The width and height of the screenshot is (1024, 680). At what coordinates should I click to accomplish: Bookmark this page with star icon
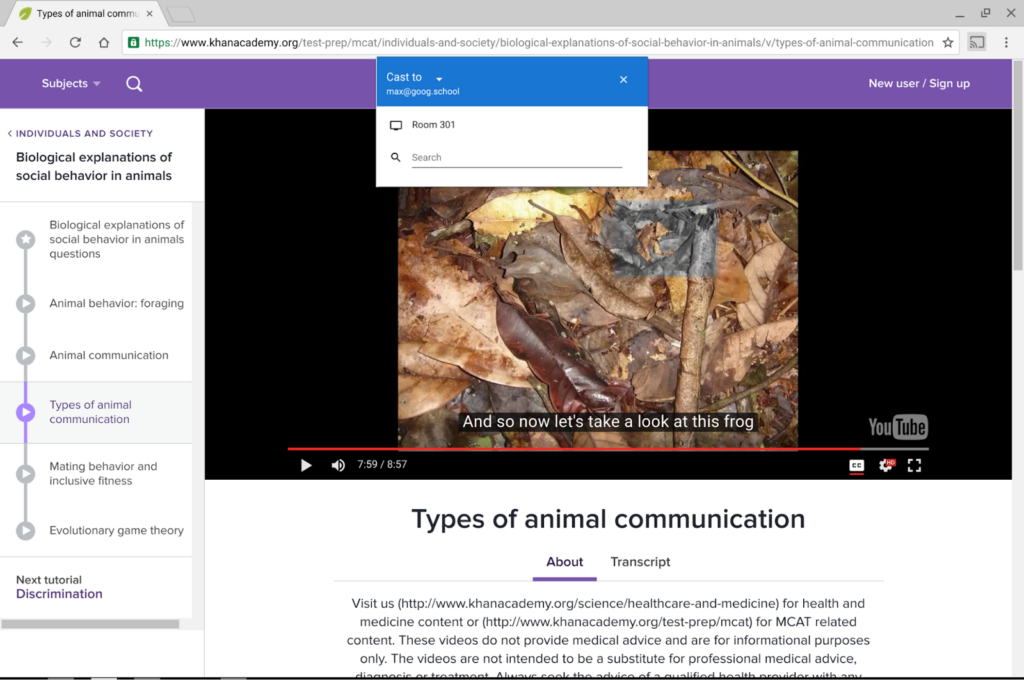point(948,42)
